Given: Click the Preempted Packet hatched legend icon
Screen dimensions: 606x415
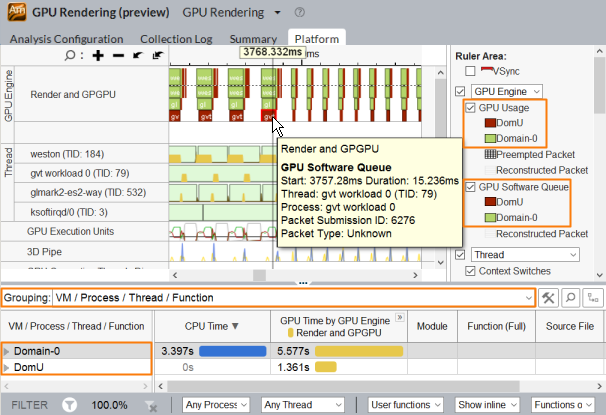Looking at the screenshot, I should (x=490, y=155).
